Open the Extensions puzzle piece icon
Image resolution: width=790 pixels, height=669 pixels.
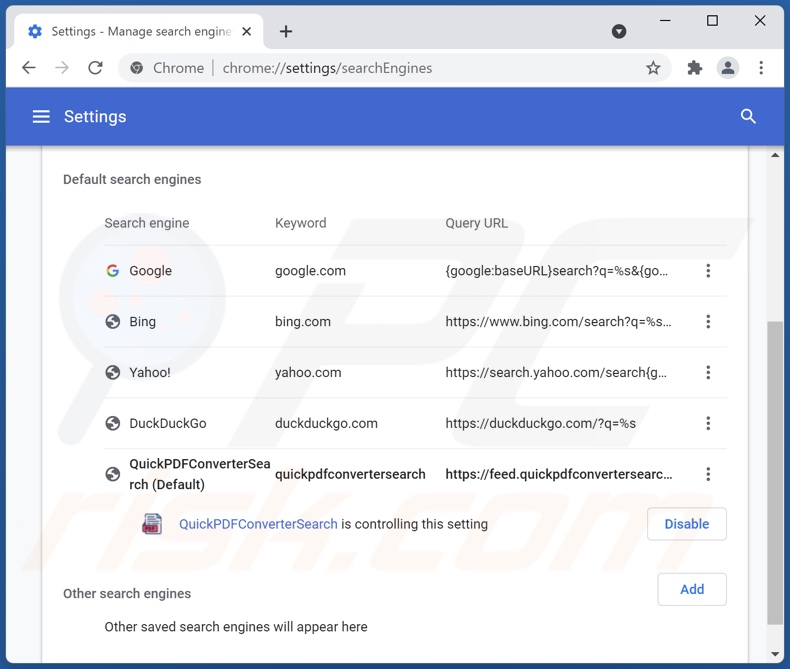point(695,68)
